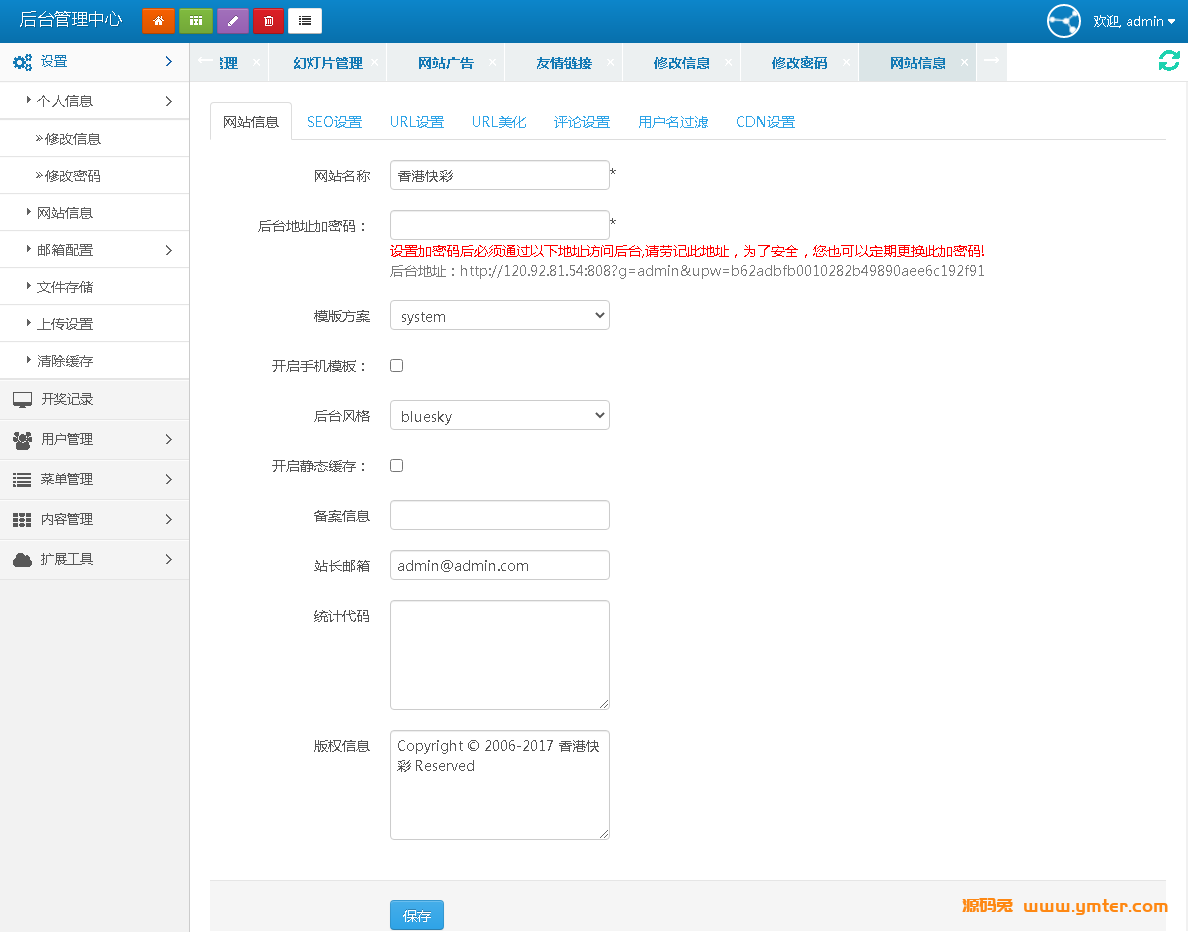Click the red trash icon button
1188x932 pixels.
tap(269, 21)
